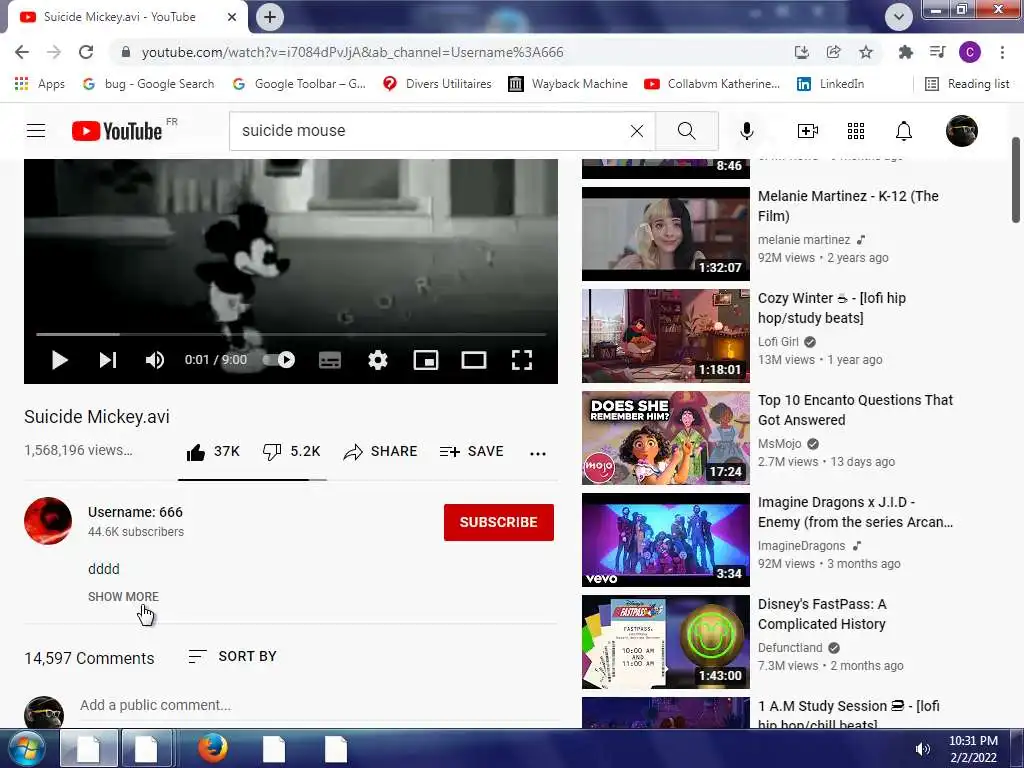Screen dimensions: 1024x768
Task: Open the Apps bookmark
Action: 40,84
